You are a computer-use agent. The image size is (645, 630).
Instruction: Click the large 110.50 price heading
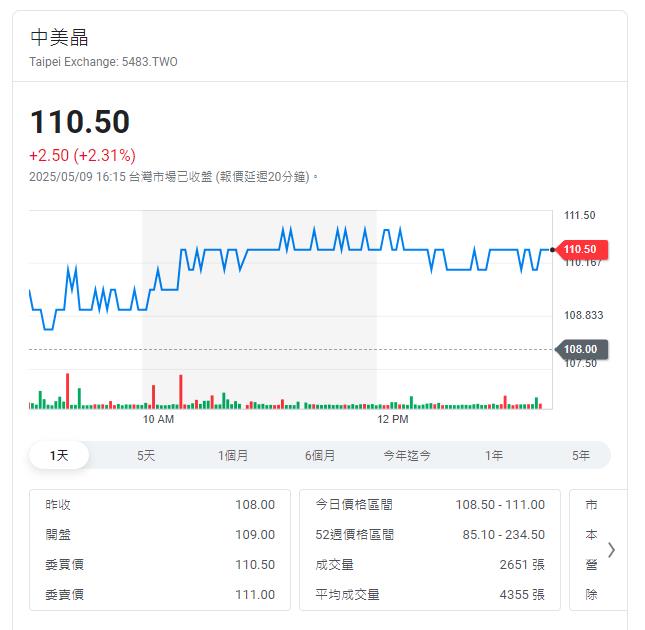[x=80, y=122]
